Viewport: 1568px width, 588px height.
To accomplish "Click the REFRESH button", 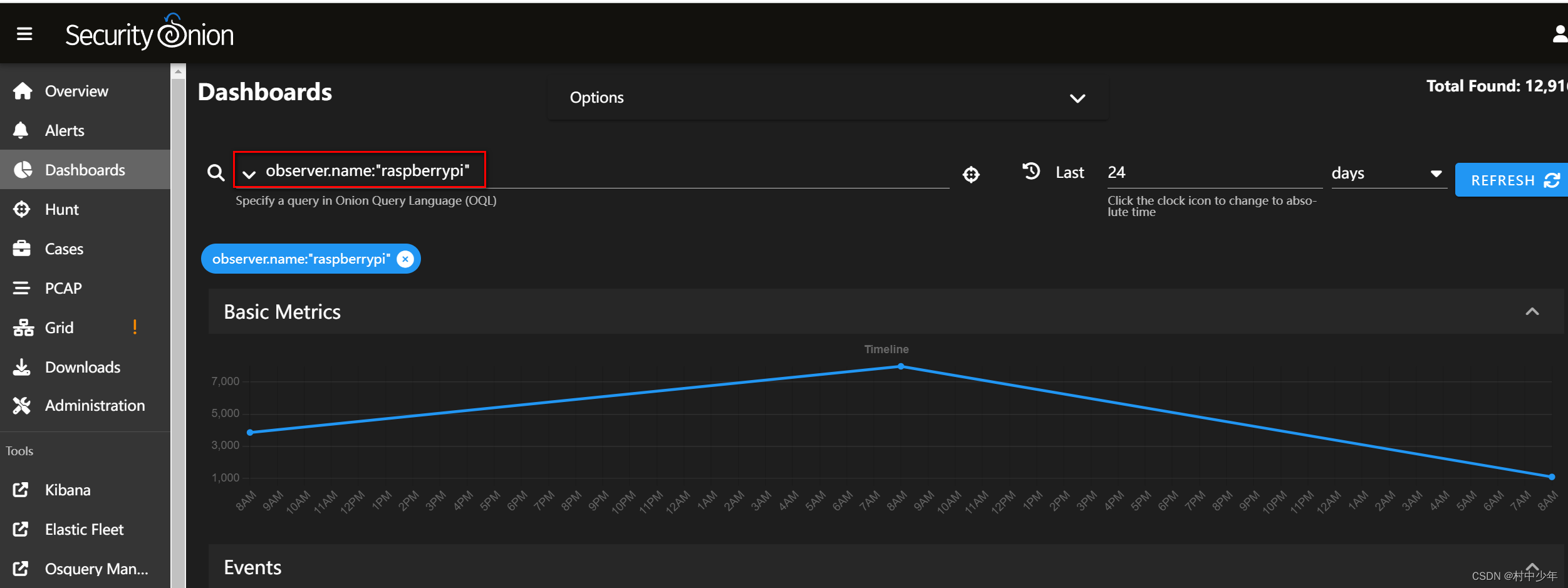I will (x=1511, y=180).
